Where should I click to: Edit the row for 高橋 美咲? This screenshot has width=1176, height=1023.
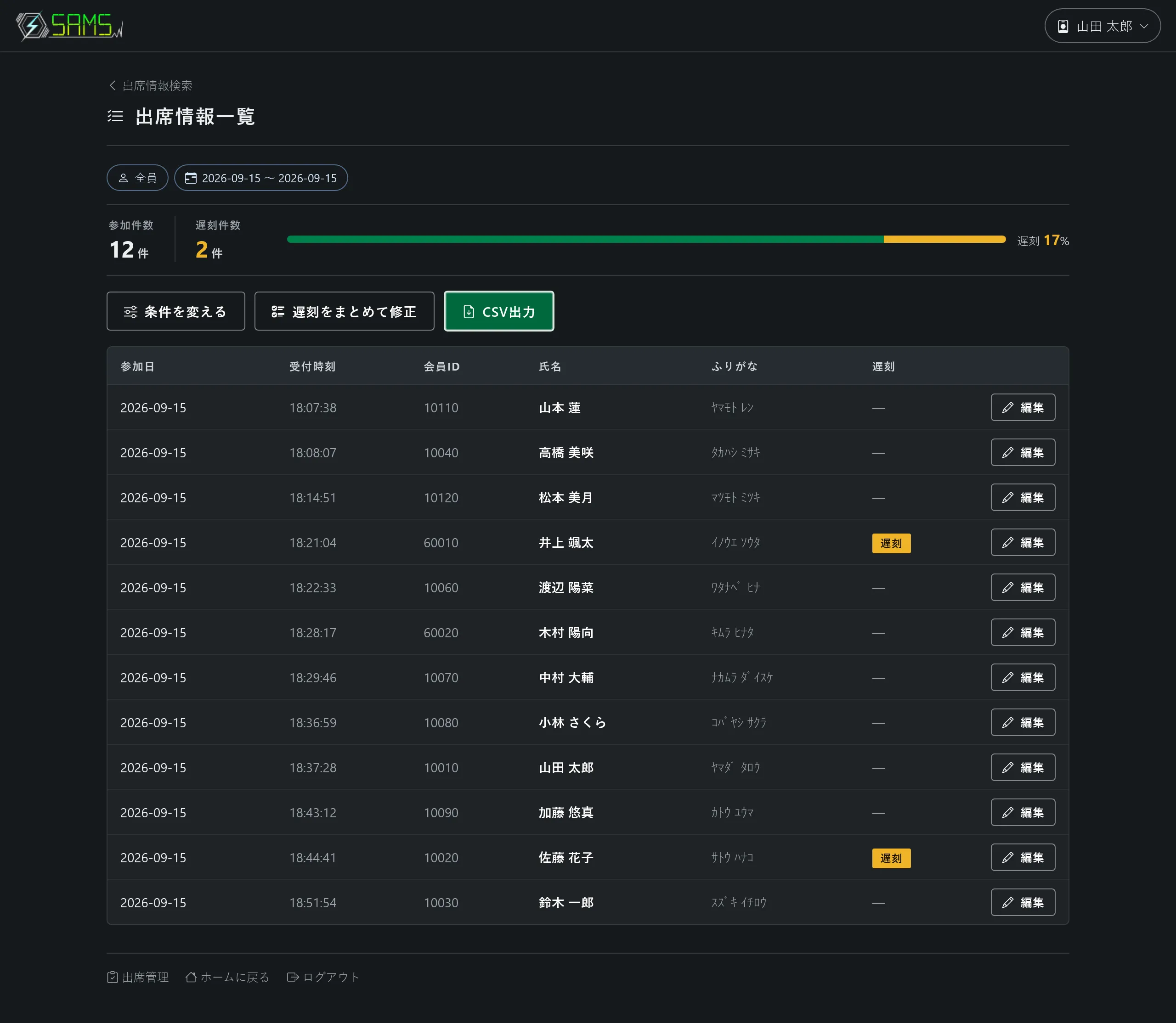(1023, 453)
